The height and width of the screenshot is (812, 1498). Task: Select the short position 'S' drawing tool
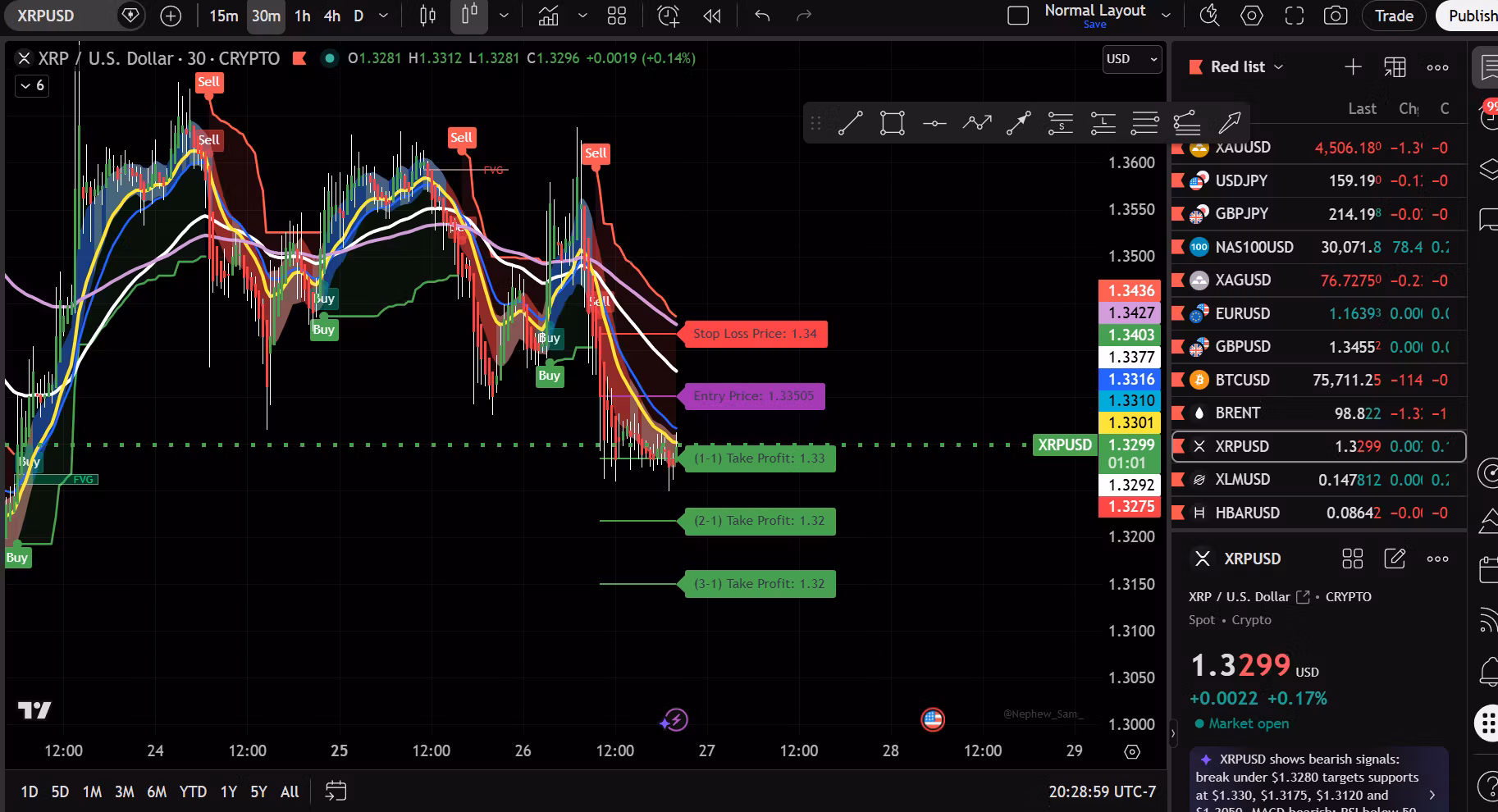tap(1061, 123)
